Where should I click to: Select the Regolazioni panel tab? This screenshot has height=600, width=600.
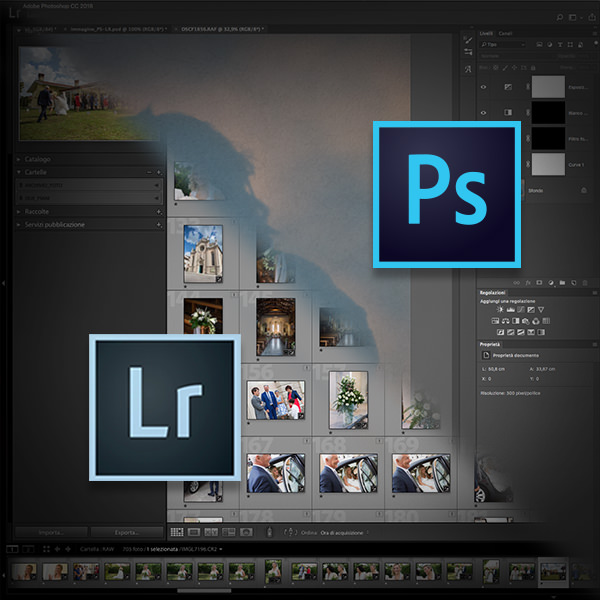pos(492,293)
